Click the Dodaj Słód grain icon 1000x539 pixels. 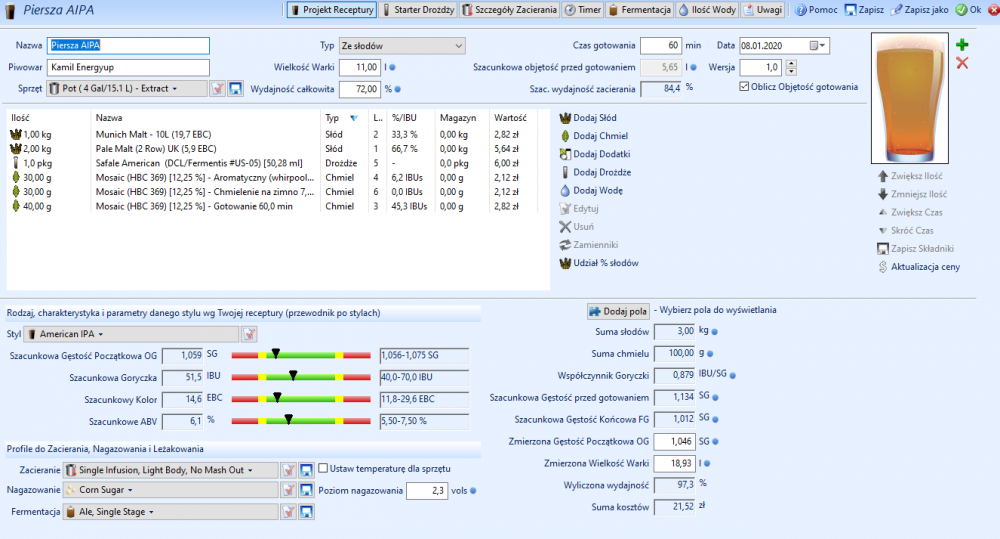[565, 118]
